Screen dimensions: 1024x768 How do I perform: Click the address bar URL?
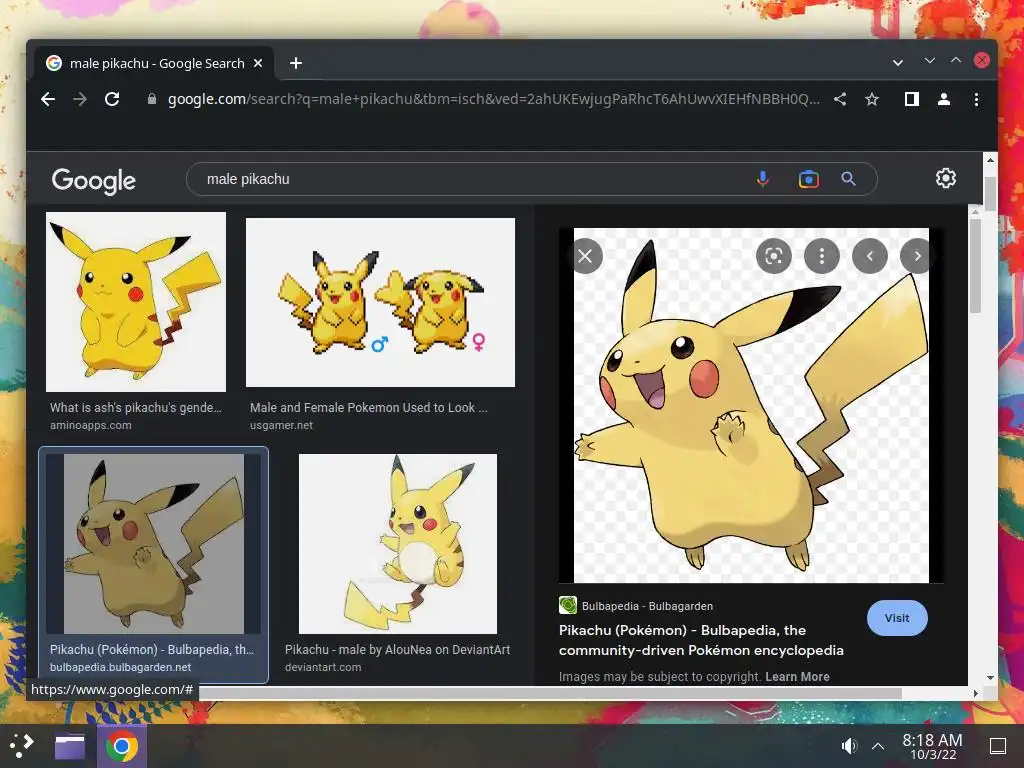click(494, 99)
